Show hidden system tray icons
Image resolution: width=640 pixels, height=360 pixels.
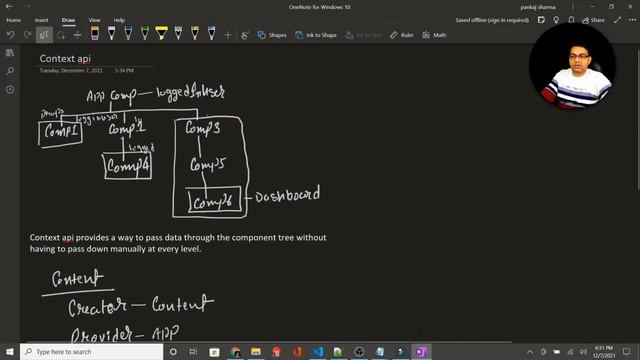[x=530, y=351]
